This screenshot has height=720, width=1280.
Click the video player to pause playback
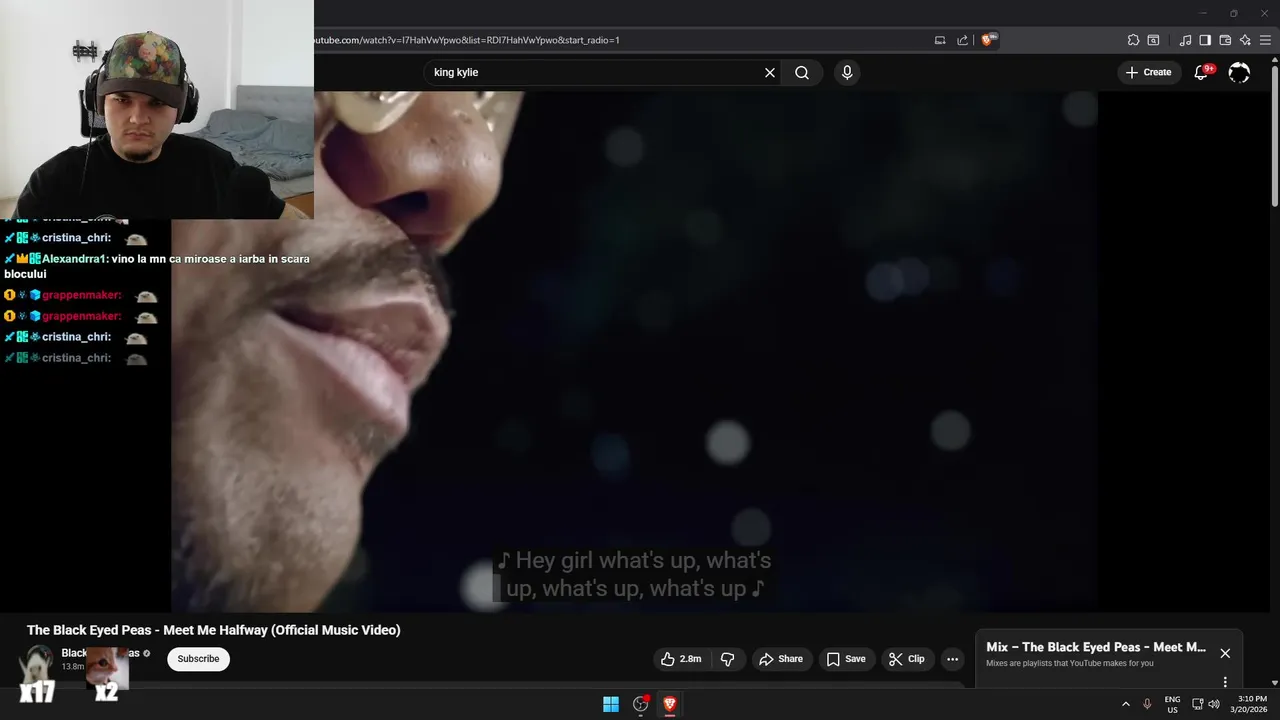click(x=634, y=351)
